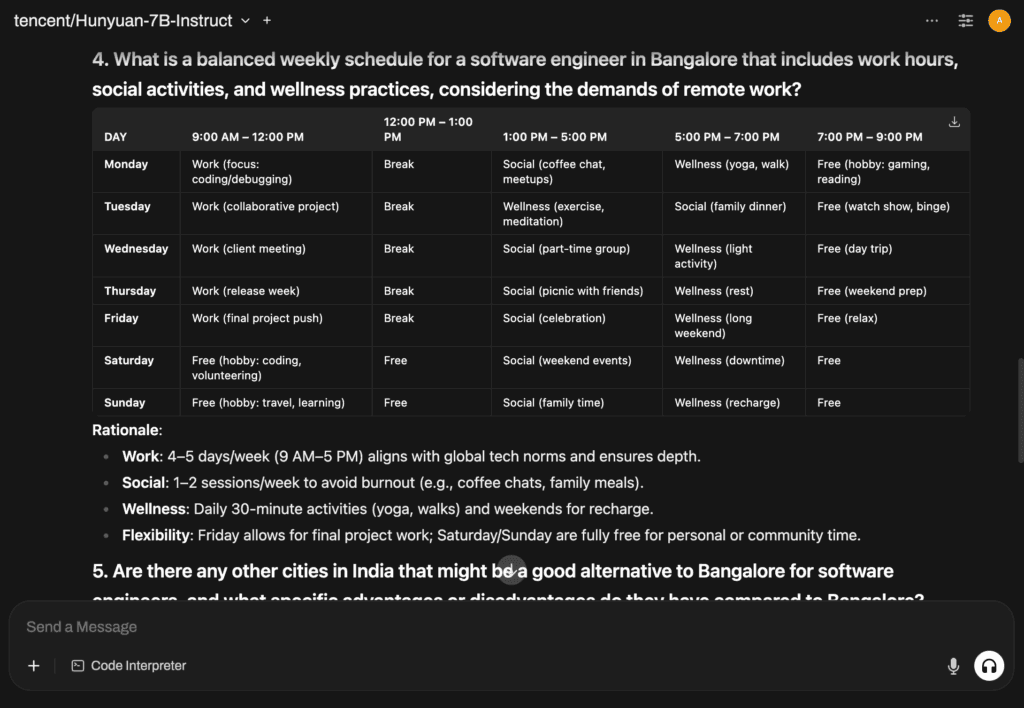Viewport: 1024px width, 708px height.
Task: Click question 4 heading about balanced weekly schedule
Action: (524, 74)
